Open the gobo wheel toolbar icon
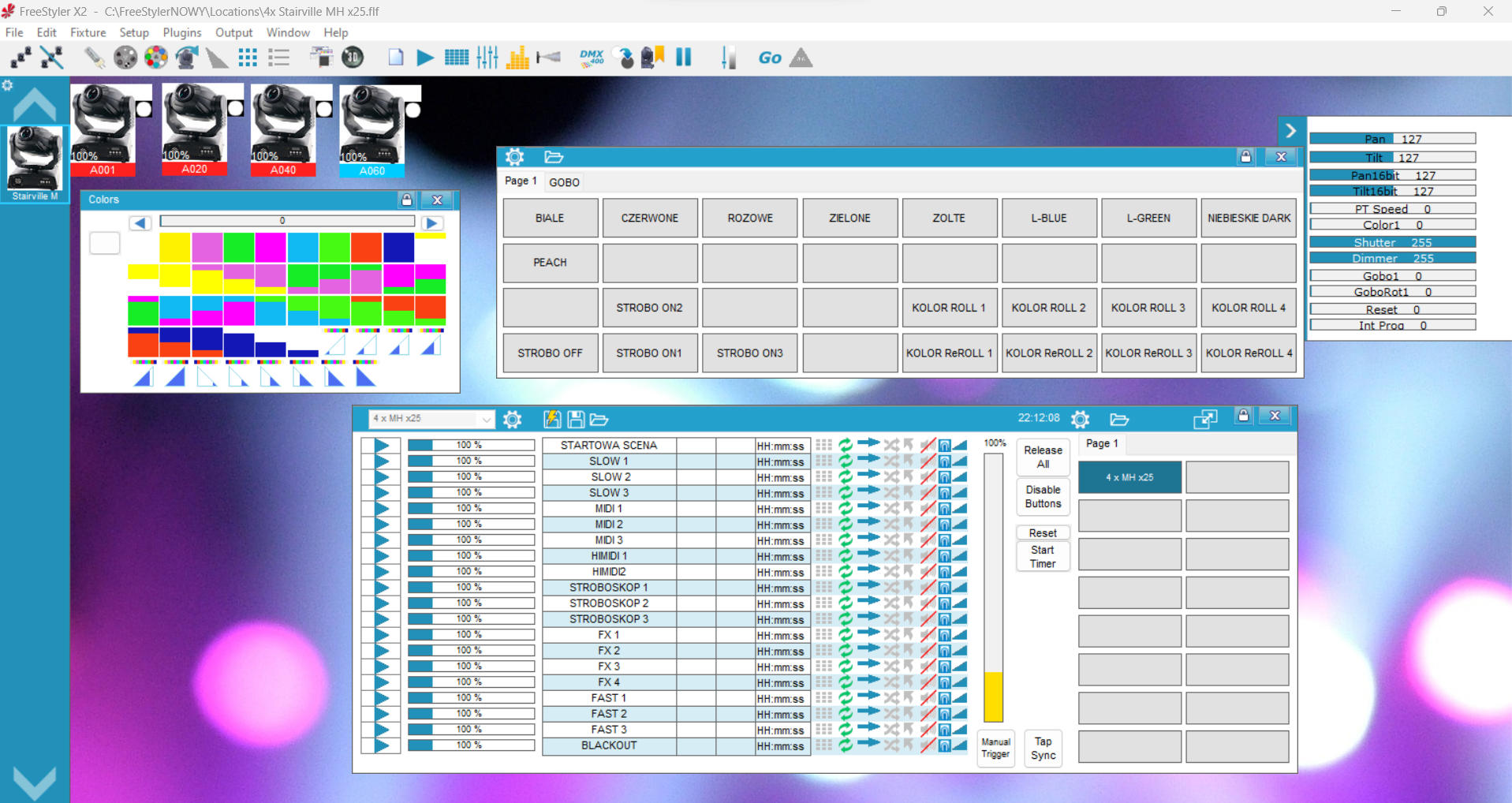 tap(125, 58)
